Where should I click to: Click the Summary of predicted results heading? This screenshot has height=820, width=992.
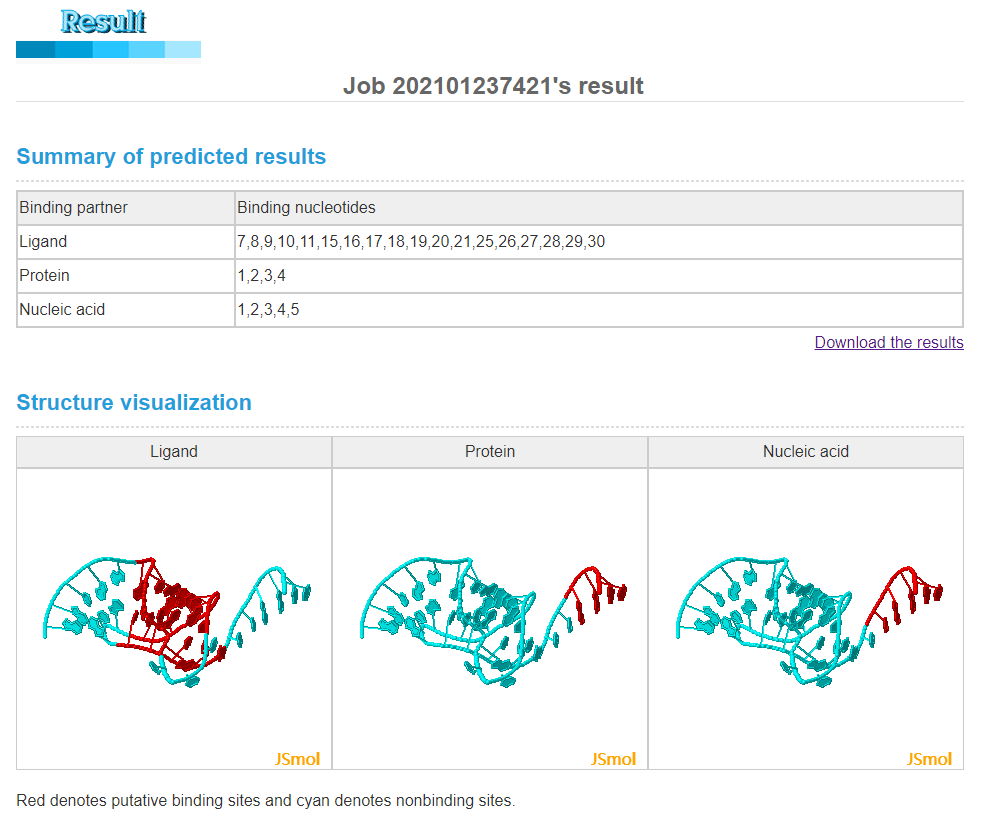[171, 156]
